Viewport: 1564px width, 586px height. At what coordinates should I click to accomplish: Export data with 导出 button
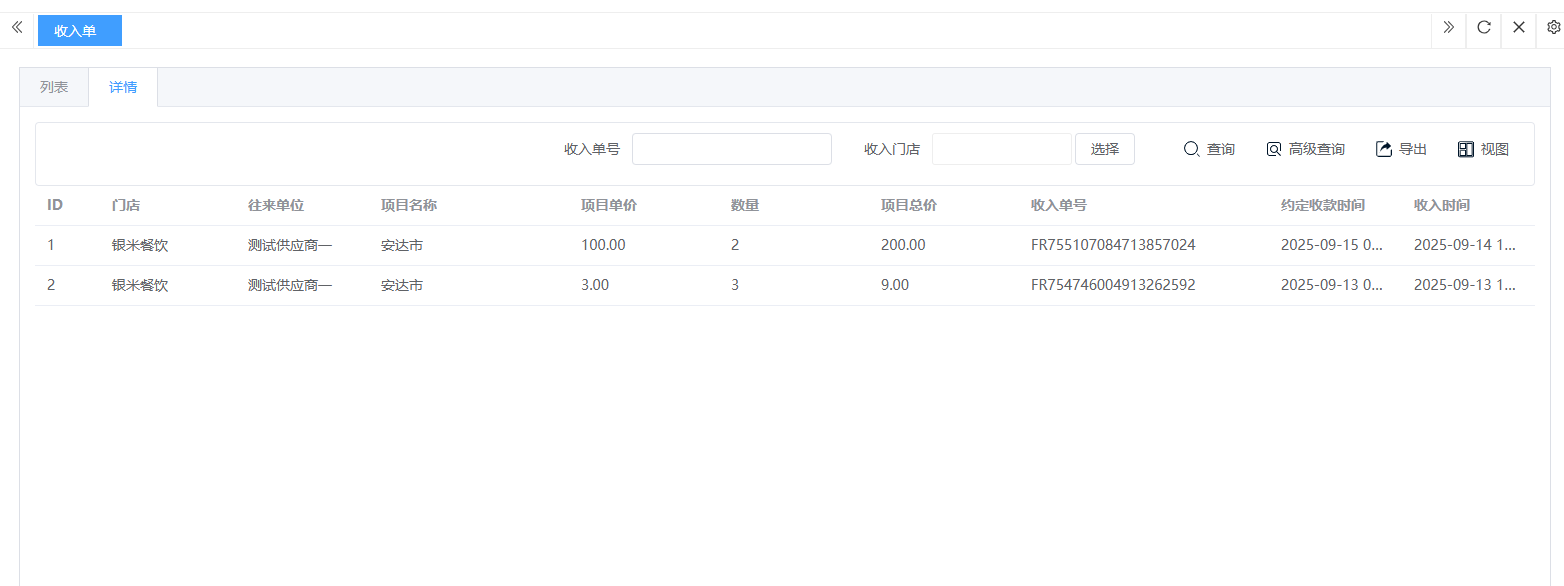1401,149
